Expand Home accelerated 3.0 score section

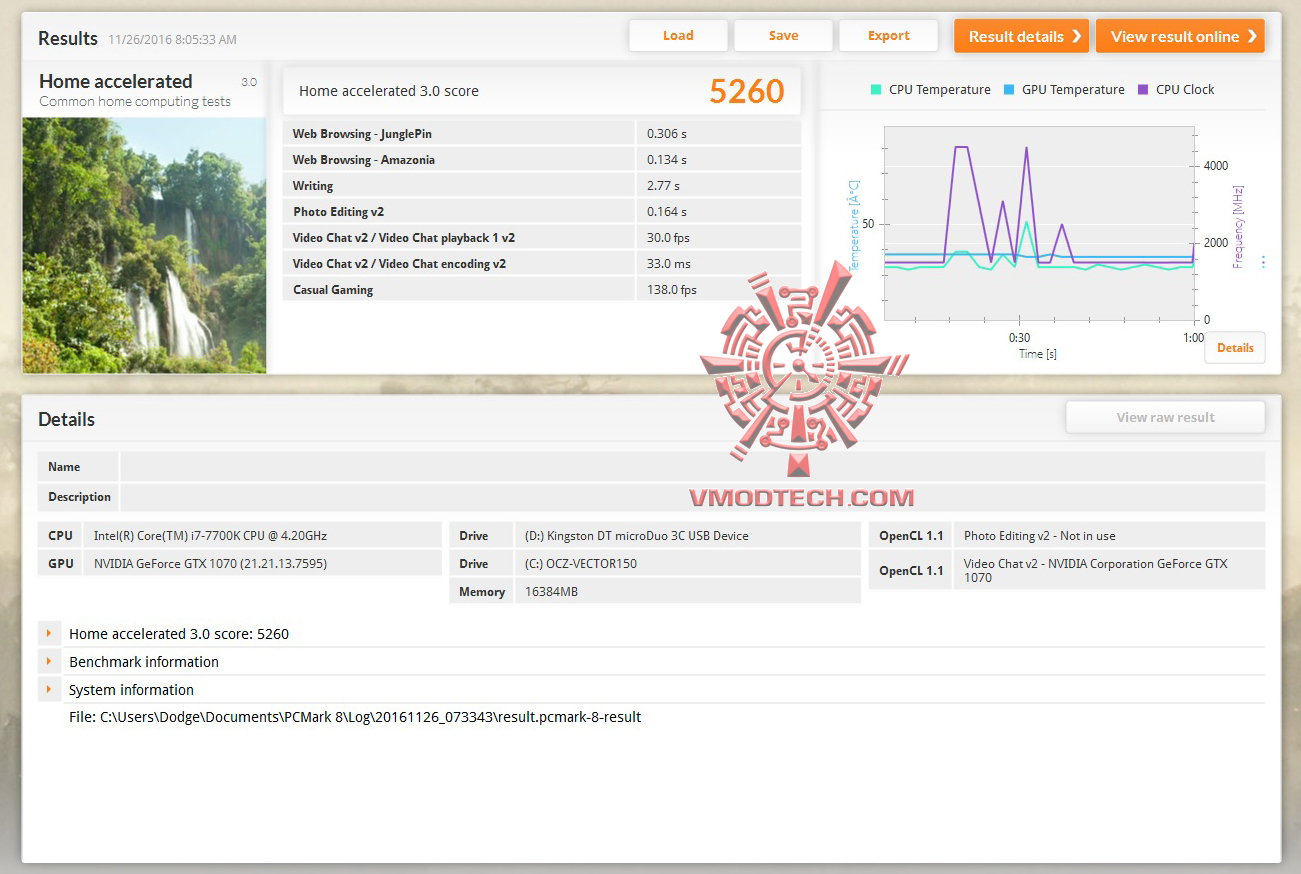pos(48,633)
